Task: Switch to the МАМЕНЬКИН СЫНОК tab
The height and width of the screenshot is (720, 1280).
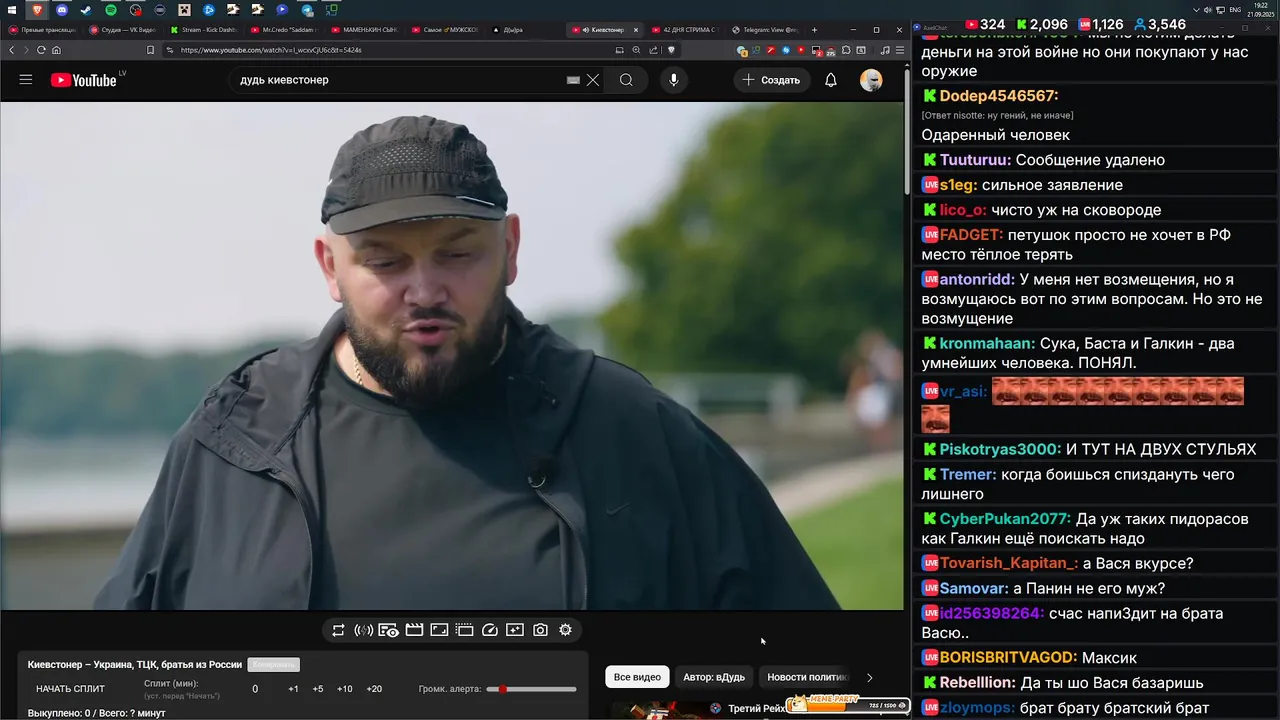Action: (x=366, y=30)
